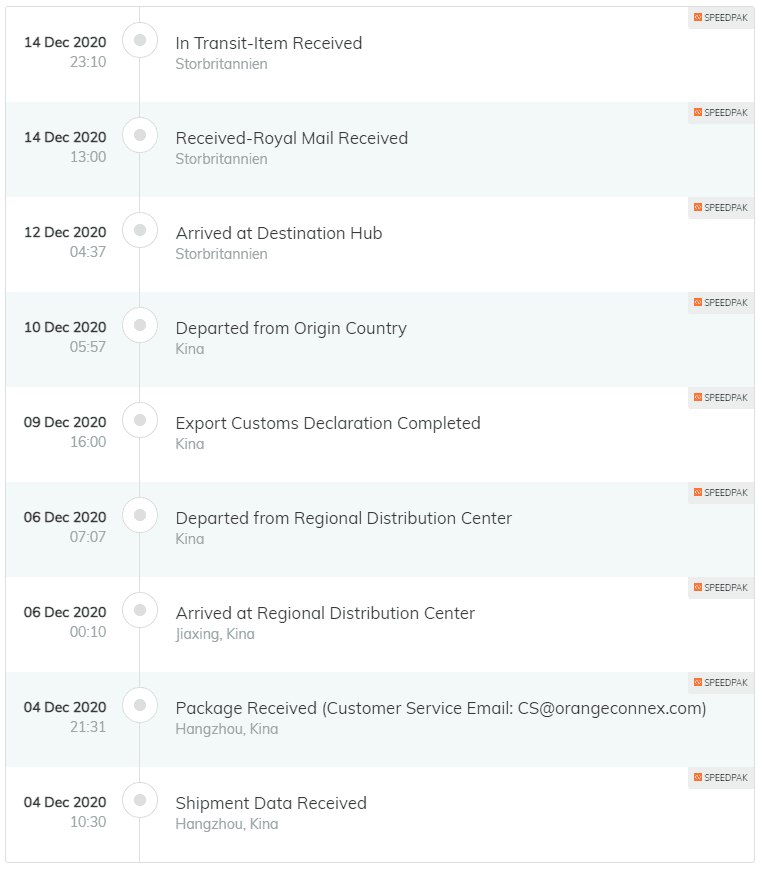Select timeline marker for 04 Dec 10:30 event

[140, 800]
